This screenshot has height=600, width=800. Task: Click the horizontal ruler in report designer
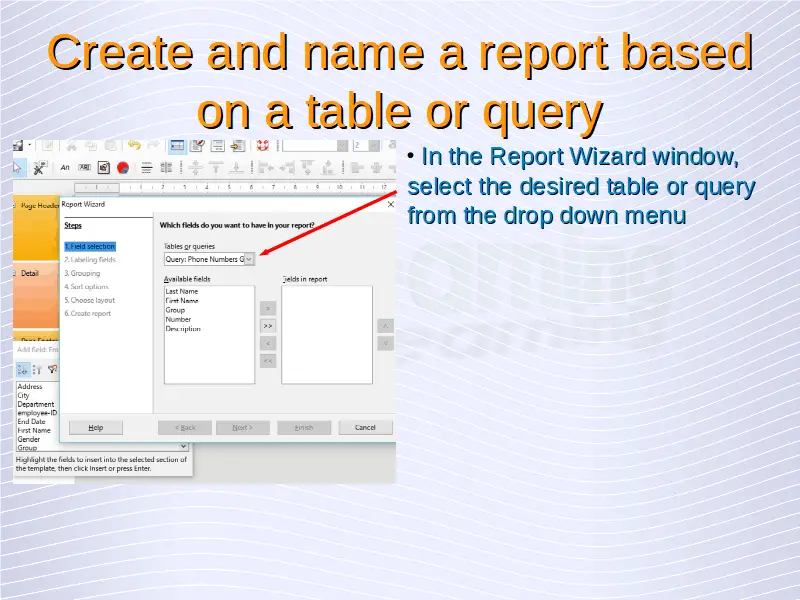tap(235, 187)
